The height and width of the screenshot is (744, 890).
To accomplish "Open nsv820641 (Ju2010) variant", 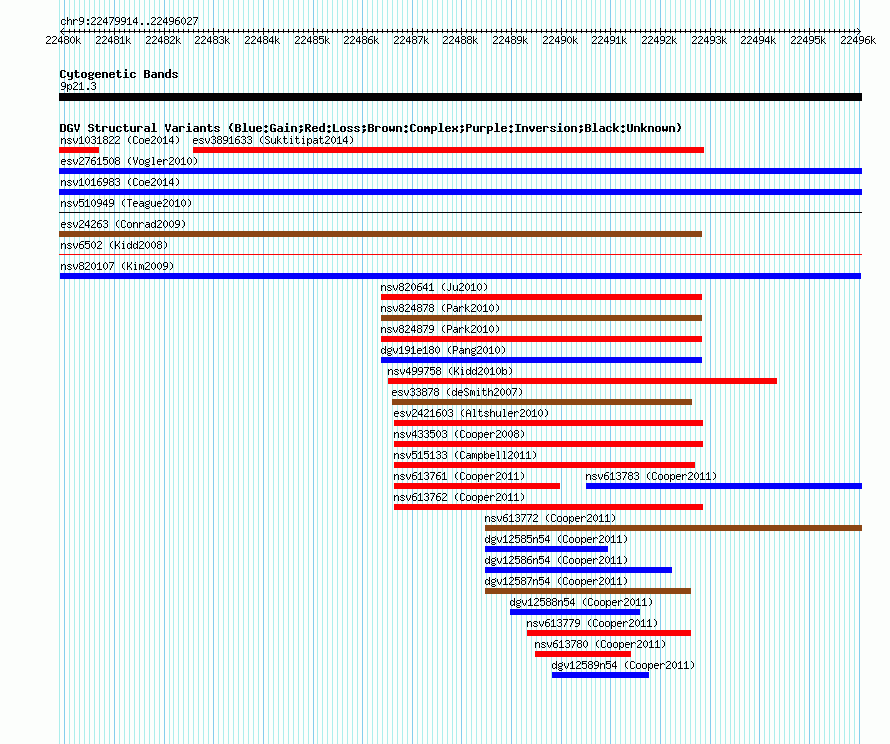I will pyautogui.click(x=541, y=297).
